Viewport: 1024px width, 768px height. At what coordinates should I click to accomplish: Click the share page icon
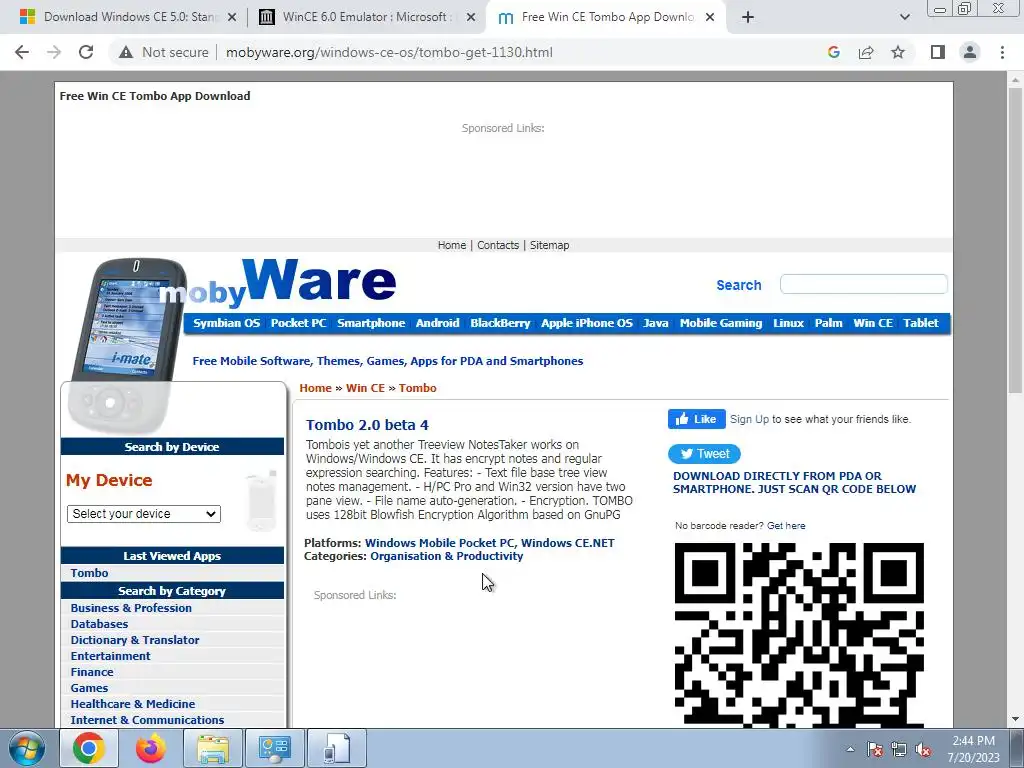tap(866, 52)
